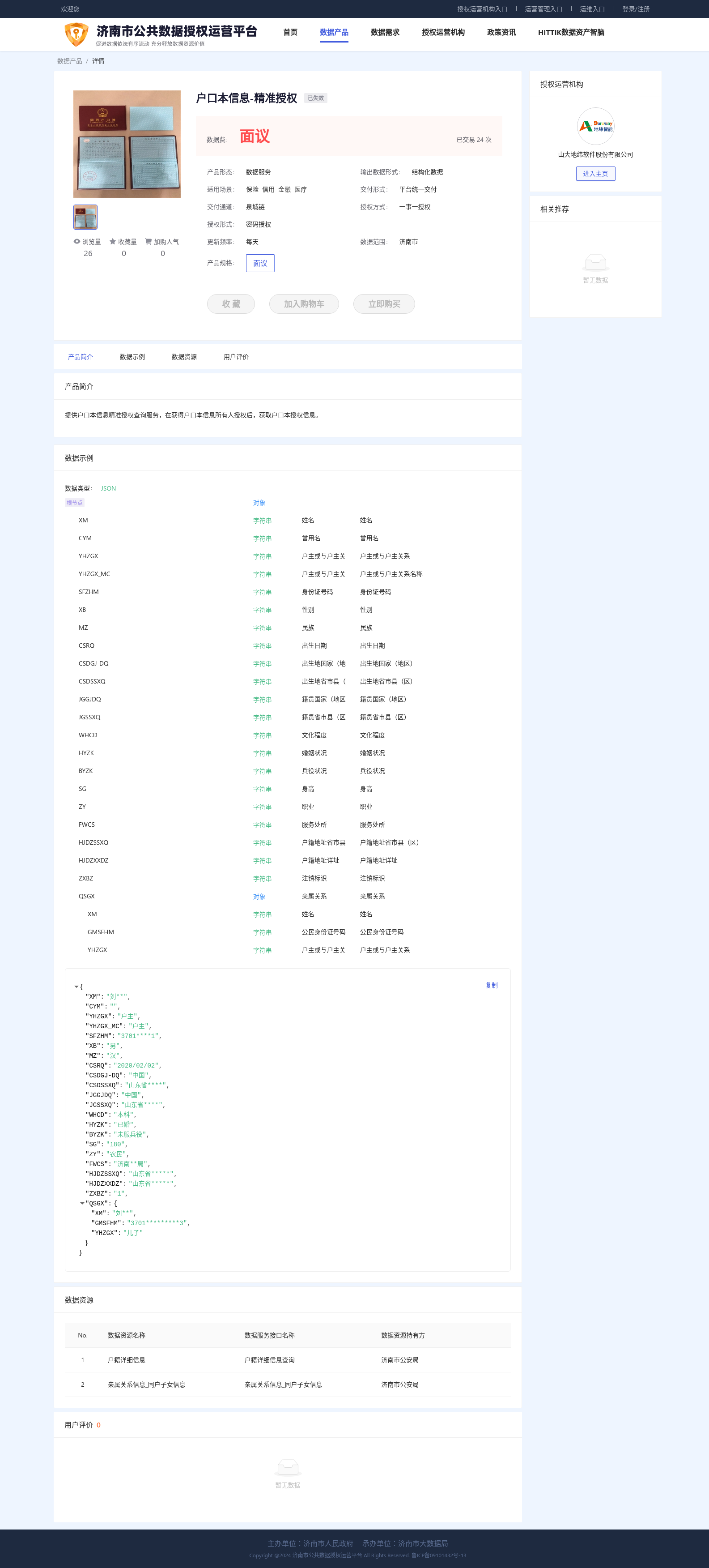Collapse the root JSON object arrow
The height and width of the screenshot is (1568, 709).
pos(76,987)
